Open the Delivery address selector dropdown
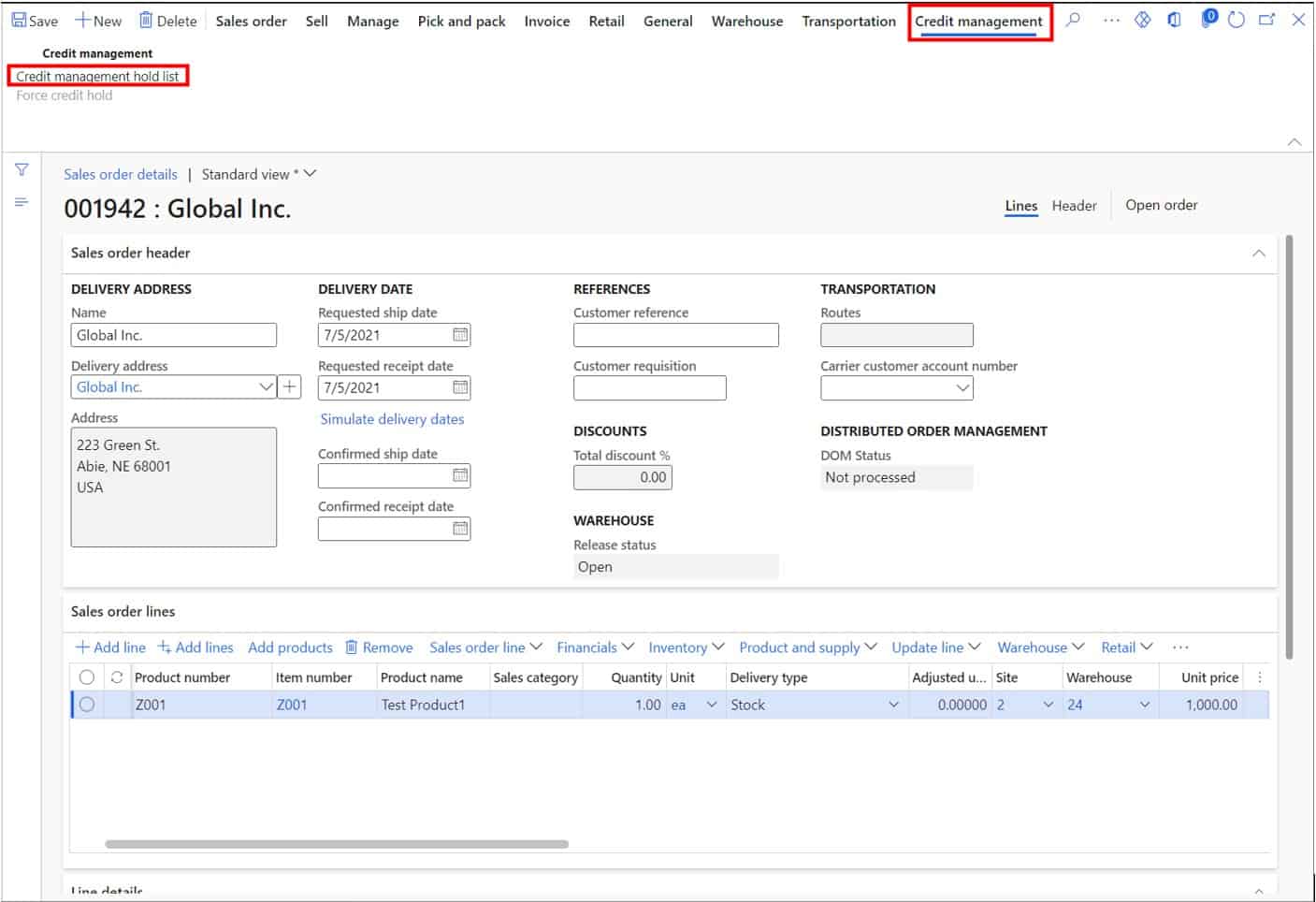 click(x=267, y=386)
